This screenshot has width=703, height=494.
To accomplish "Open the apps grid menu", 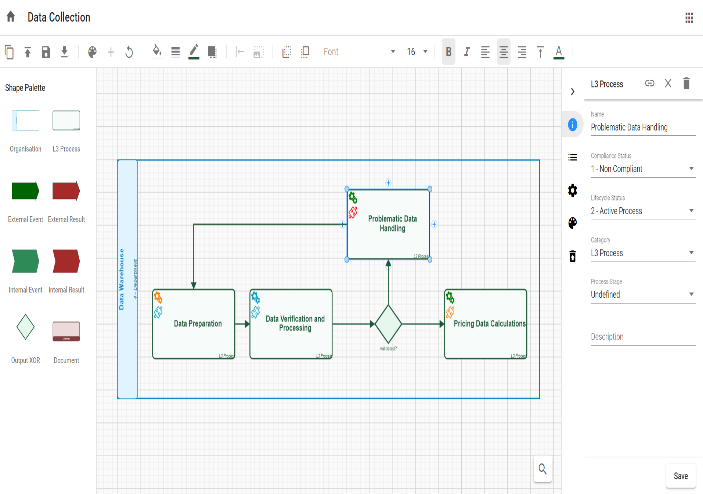I will (x=689, y=17).
